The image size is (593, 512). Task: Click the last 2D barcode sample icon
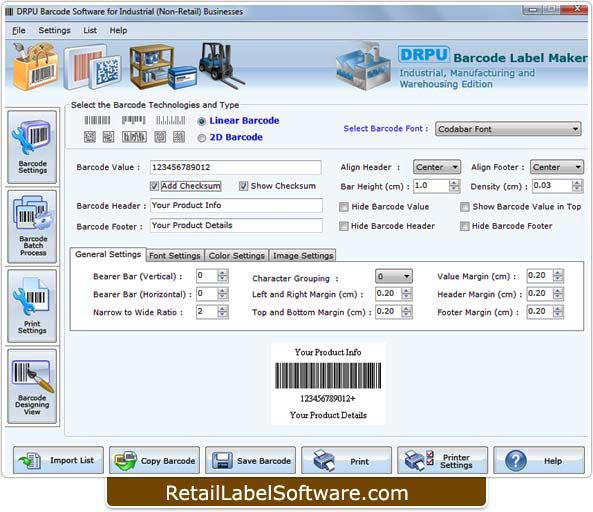(179, 137)
